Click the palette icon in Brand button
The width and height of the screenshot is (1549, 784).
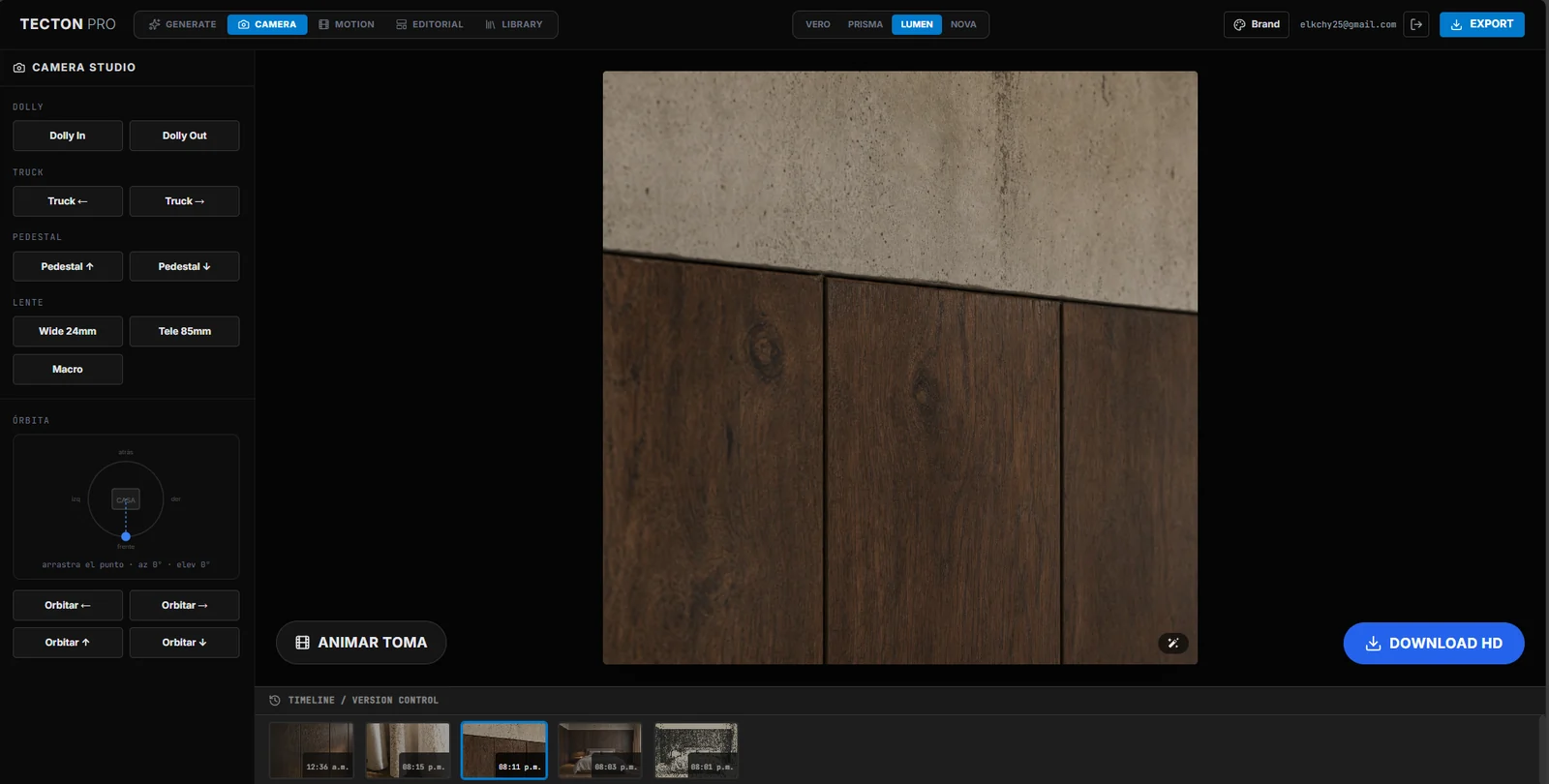point(1239,24)
